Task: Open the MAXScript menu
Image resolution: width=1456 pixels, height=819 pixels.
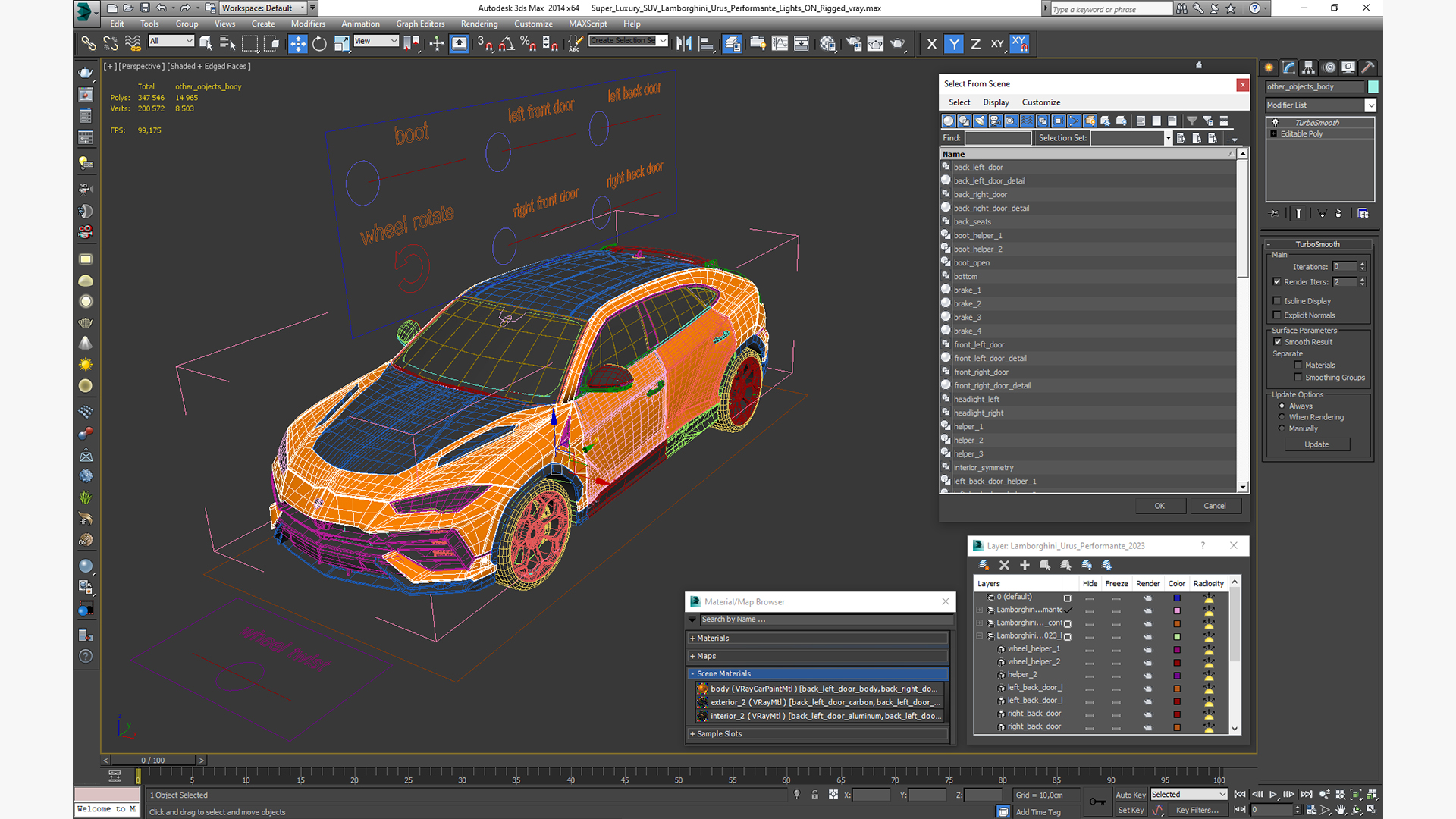Action: point(588,24)
